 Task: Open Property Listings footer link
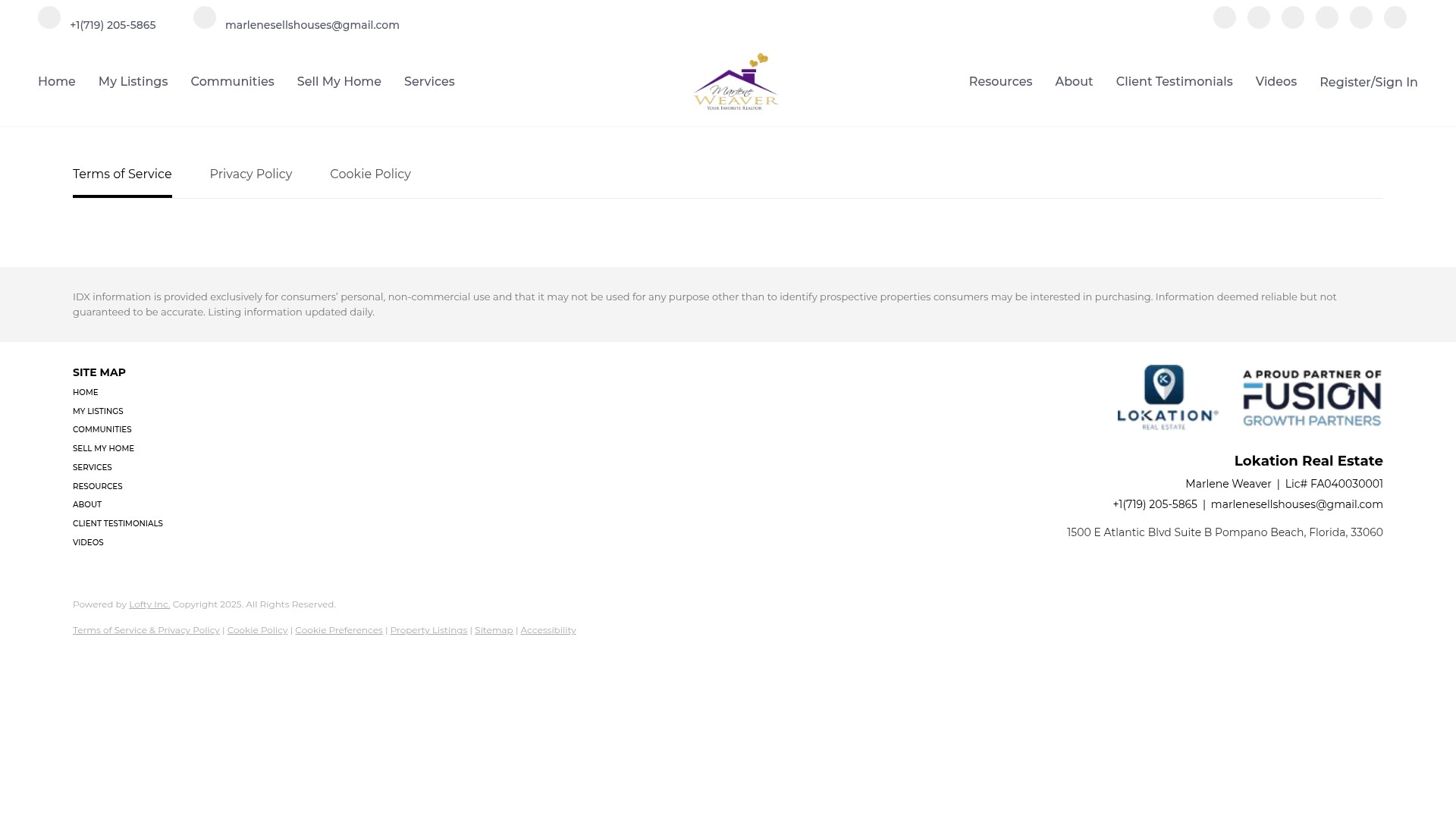(x=428, y=630)
